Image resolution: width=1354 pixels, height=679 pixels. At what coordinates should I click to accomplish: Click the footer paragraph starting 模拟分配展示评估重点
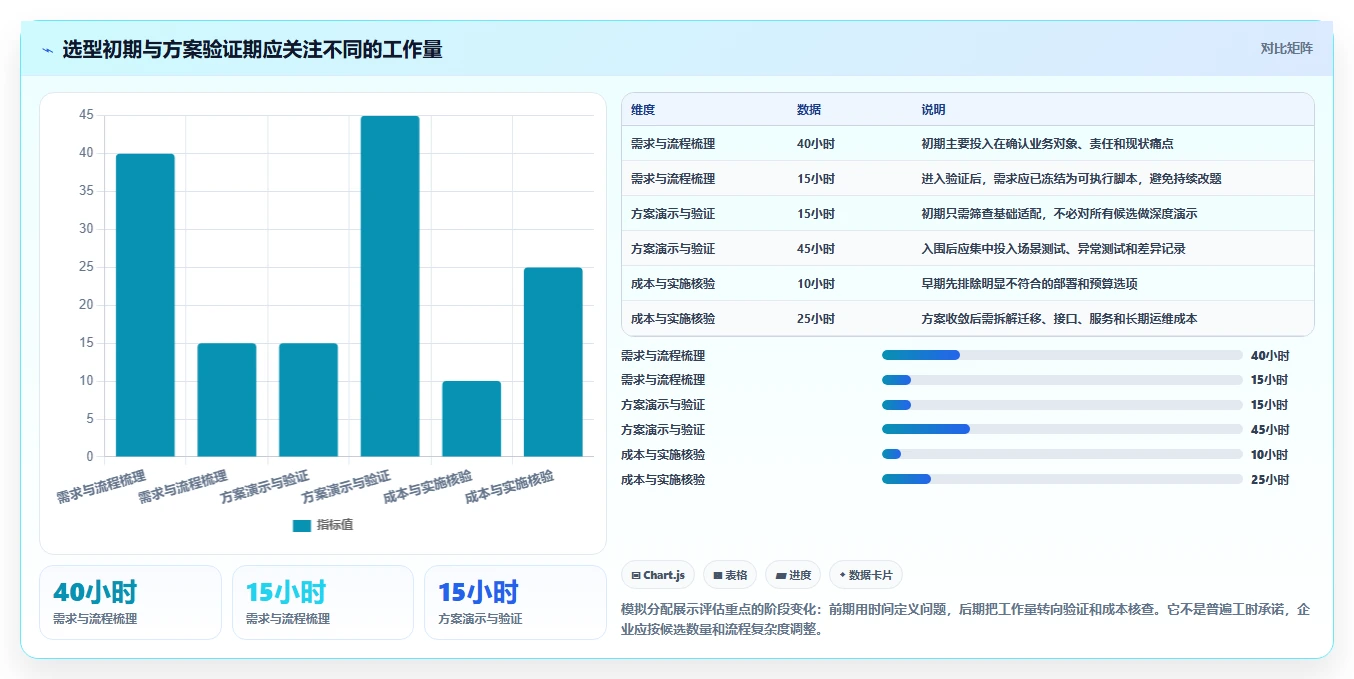point(966,620)
